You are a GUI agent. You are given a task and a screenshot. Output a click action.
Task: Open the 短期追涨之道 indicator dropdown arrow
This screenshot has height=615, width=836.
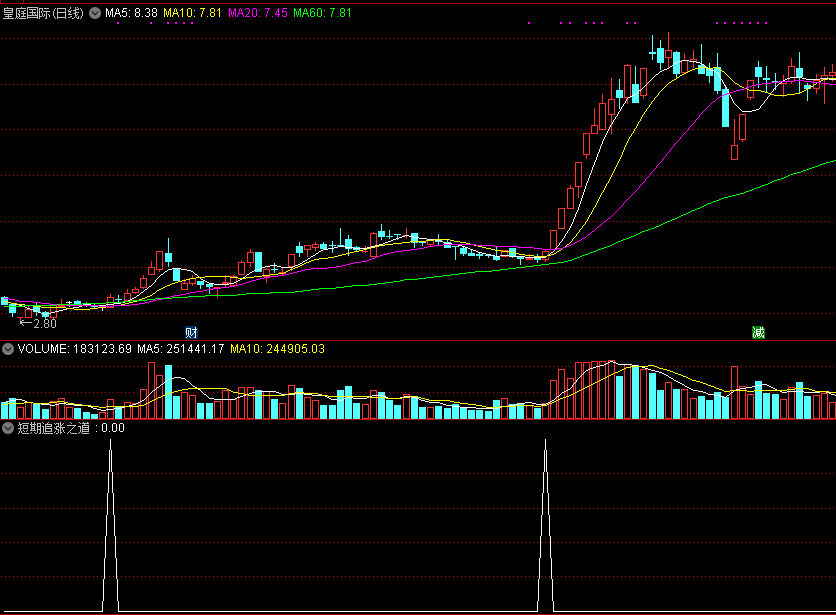coord(8,428)
